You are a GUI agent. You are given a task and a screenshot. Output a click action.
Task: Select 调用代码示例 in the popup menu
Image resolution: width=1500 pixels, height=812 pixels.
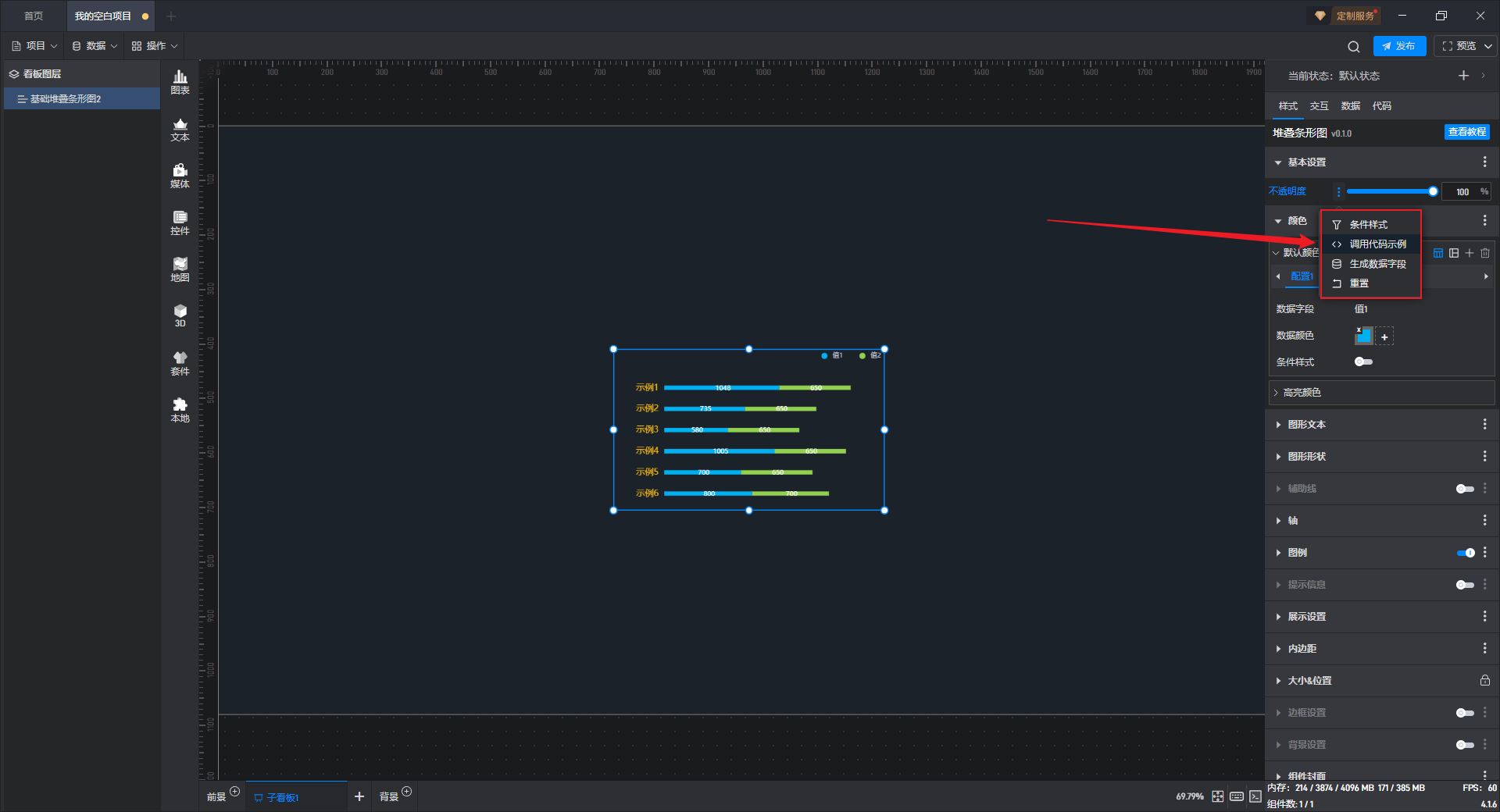click(x=1370, y=244)
